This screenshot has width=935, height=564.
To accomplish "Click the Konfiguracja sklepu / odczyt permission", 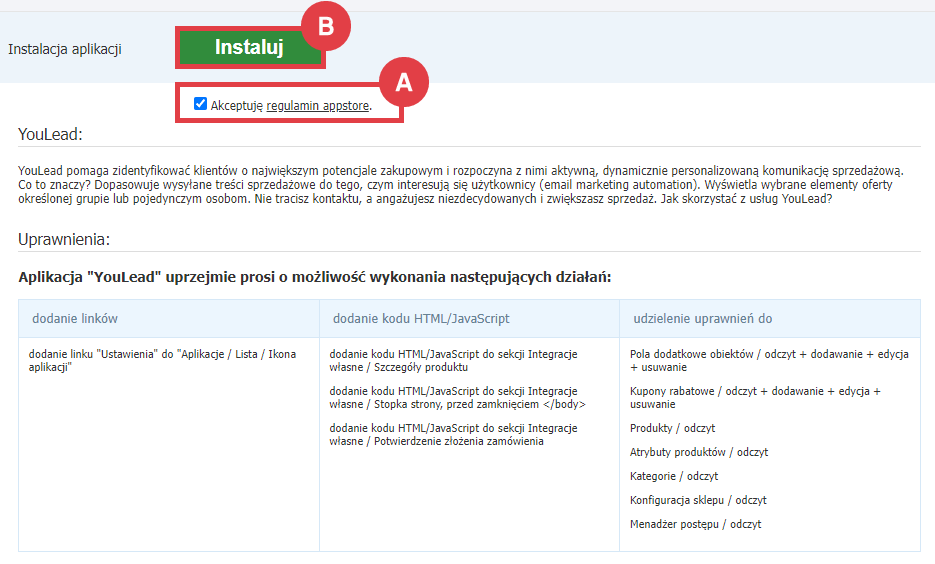I will click(698, 500).
